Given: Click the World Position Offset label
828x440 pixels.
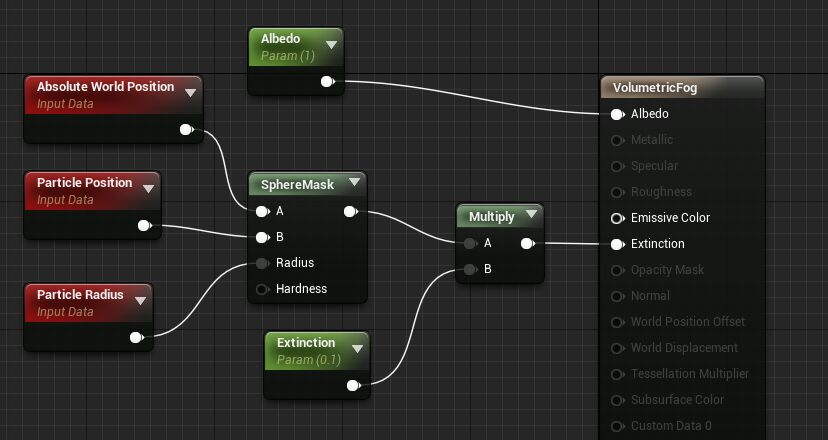Looking at the screenshot, I should pyautogui.click(x=688, y=322).
